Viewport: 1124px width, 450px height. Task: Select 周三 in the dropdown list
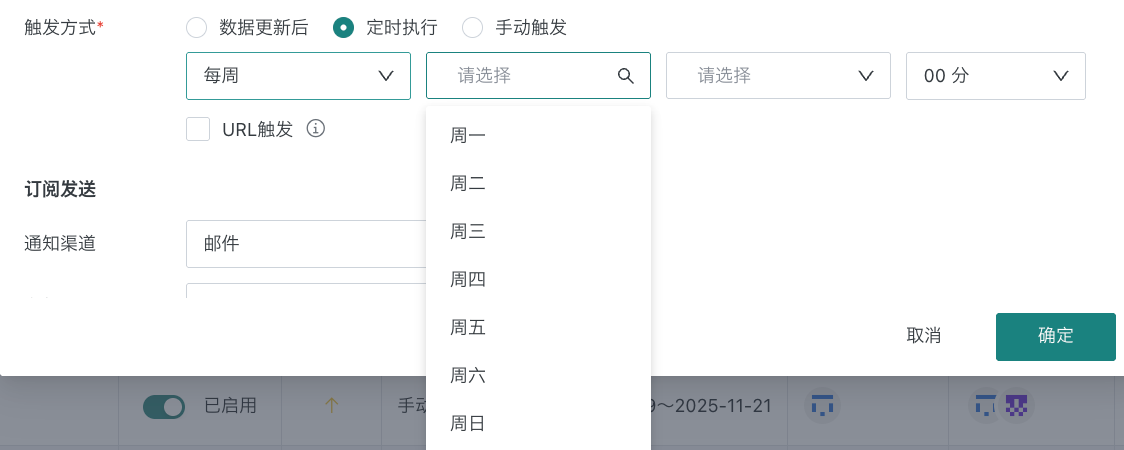[x=538, y=231]
